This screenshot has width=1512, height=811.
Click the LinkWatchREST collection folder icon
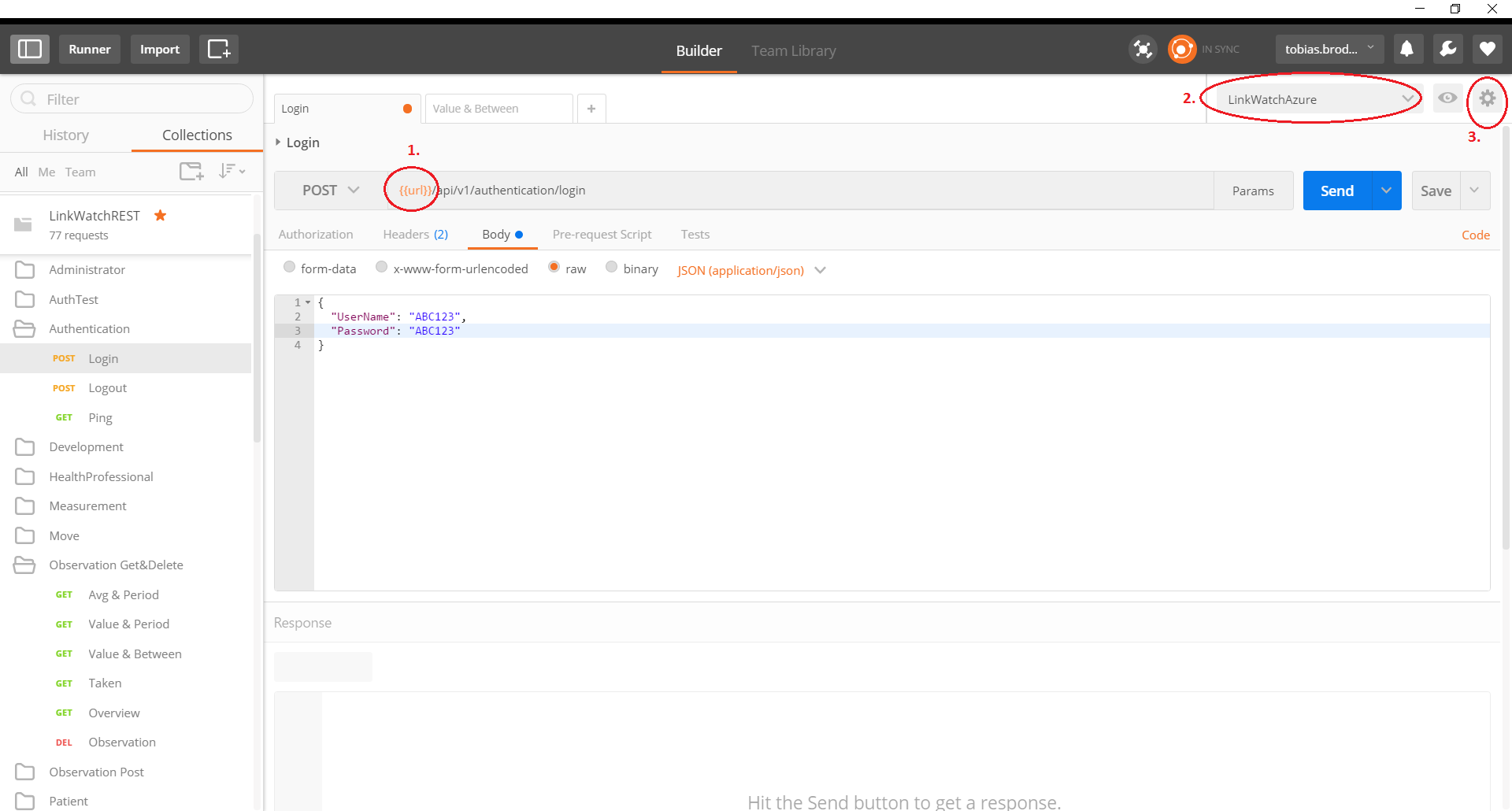tap(24, 224)
